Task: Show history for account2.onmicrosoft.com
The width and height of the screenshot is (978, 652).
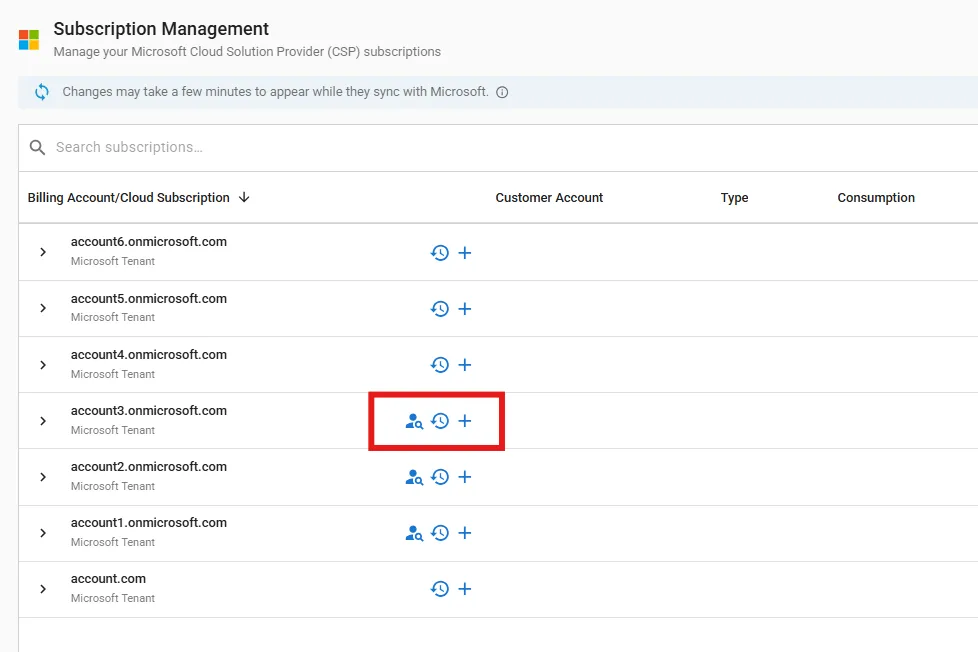Action: [440, 477]
